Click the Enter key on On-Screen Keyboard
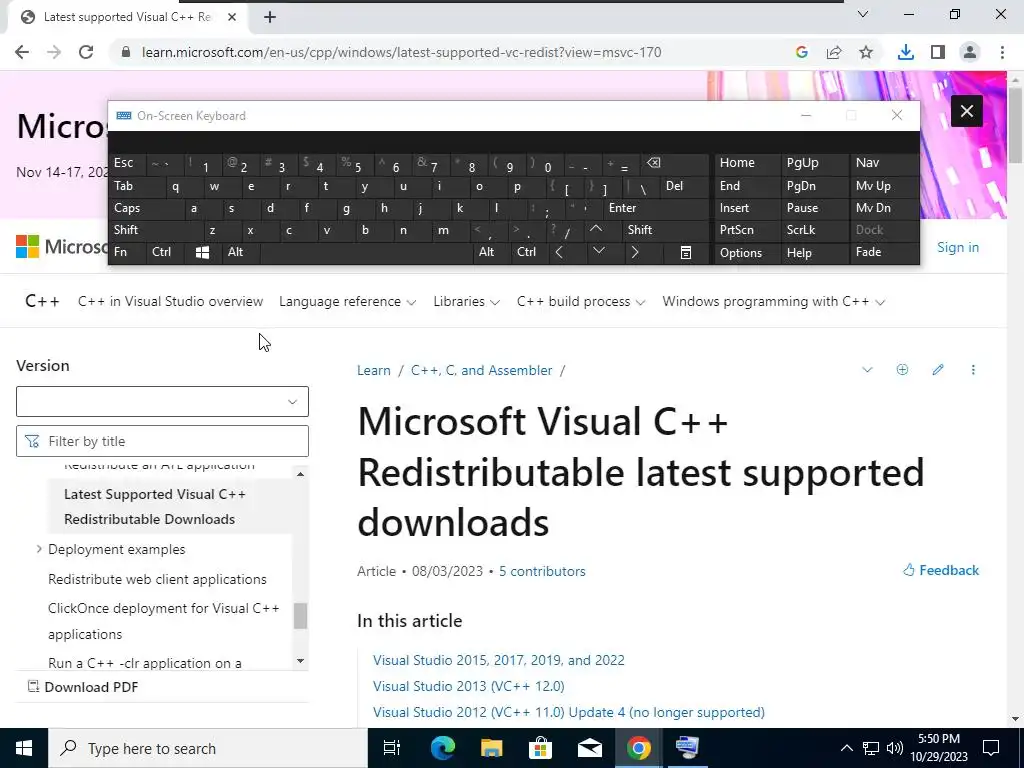This screenshot has height=768, width=1024. pyautogui.click(x=622, y=208)
